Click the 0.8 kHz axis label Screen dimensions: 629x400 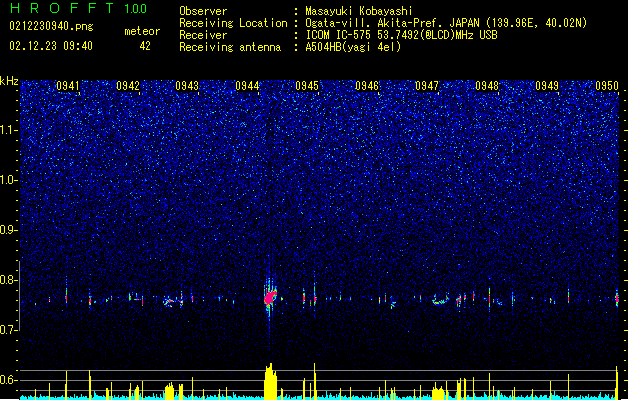click(x=9, y=280)
